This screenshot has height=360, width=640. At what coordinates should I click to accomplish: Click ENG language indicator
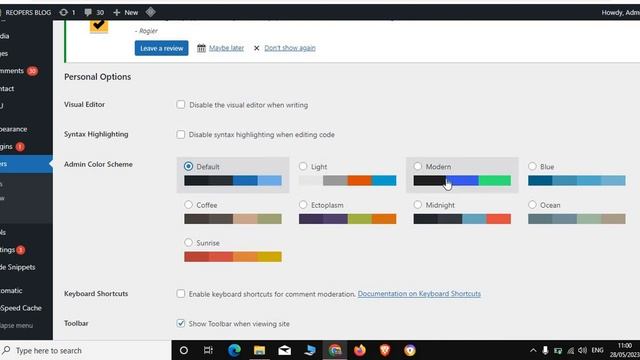click(x=597, y=351)
